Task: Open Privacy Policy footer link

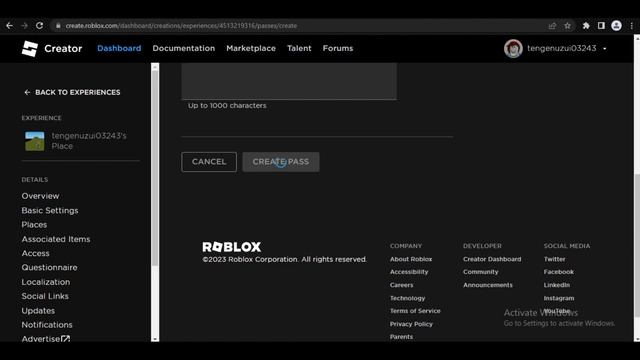Action: click(x=411, y=324)
